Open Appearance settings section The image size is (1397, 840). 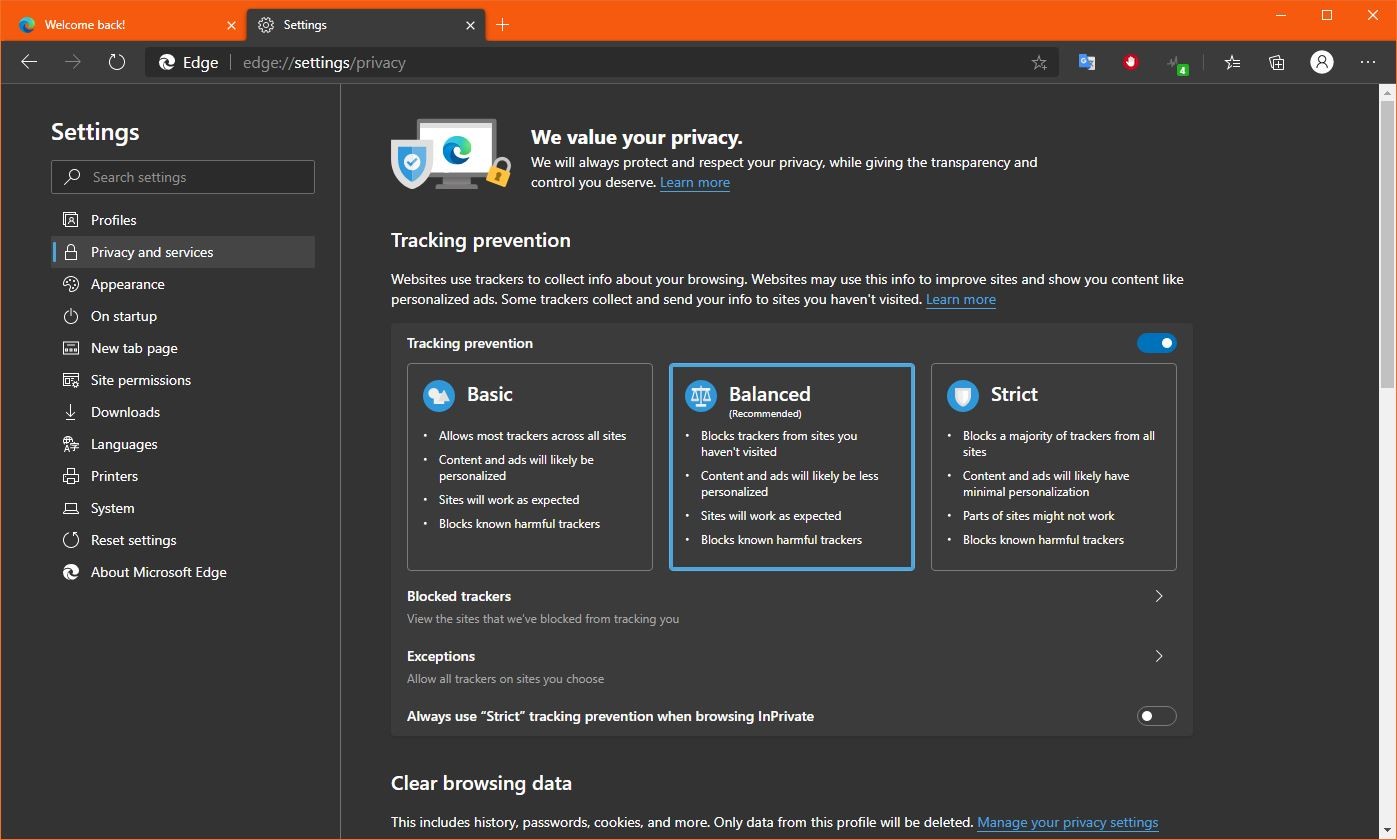(183, 284)
